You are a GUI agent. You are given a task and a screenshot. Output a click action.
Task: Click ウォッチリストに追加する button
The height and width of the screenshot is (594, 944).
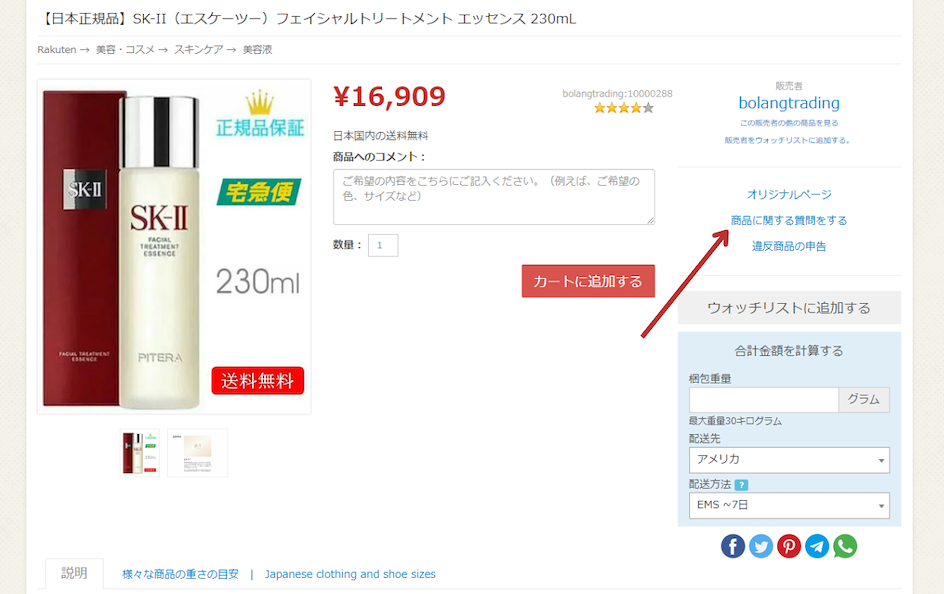(789, 308)
